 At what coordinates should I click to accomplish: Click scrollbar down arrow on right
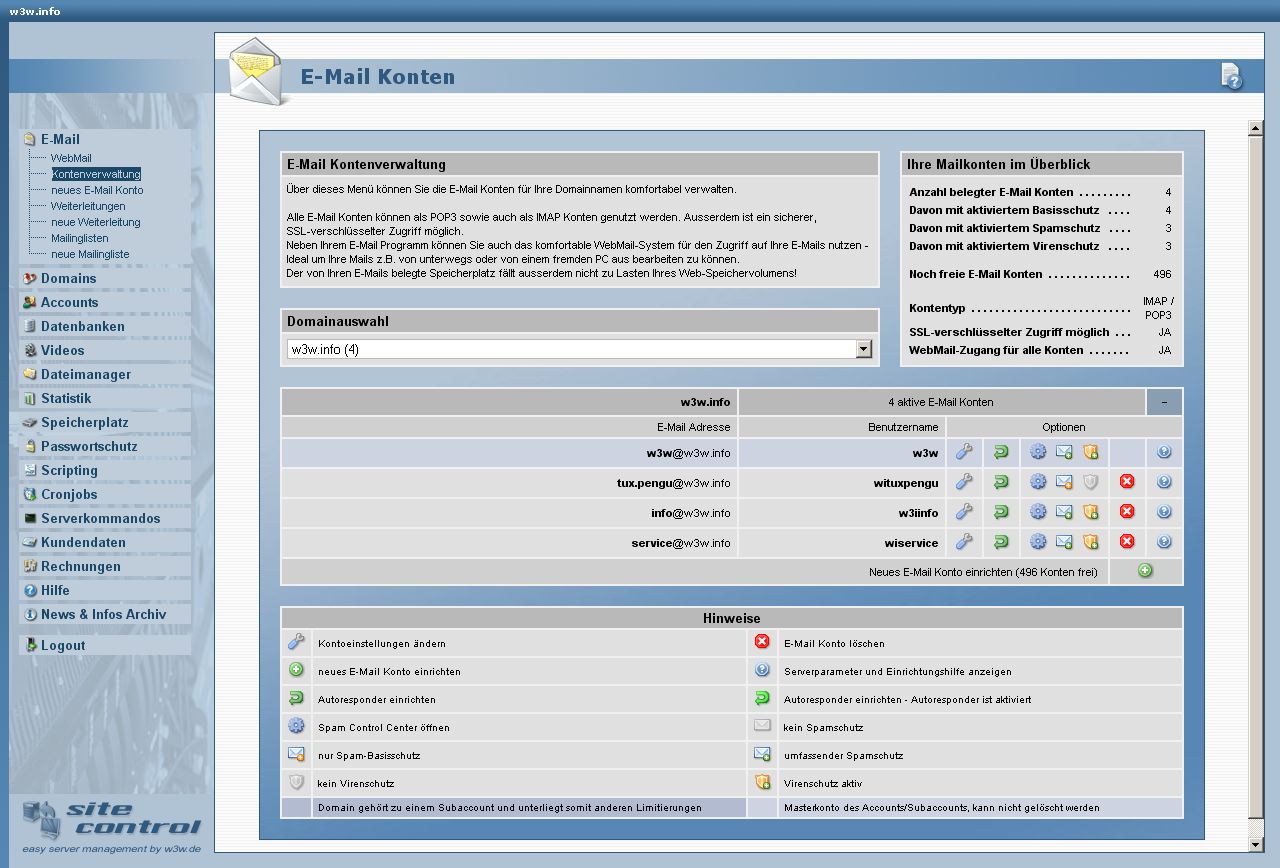point(1256,844)
